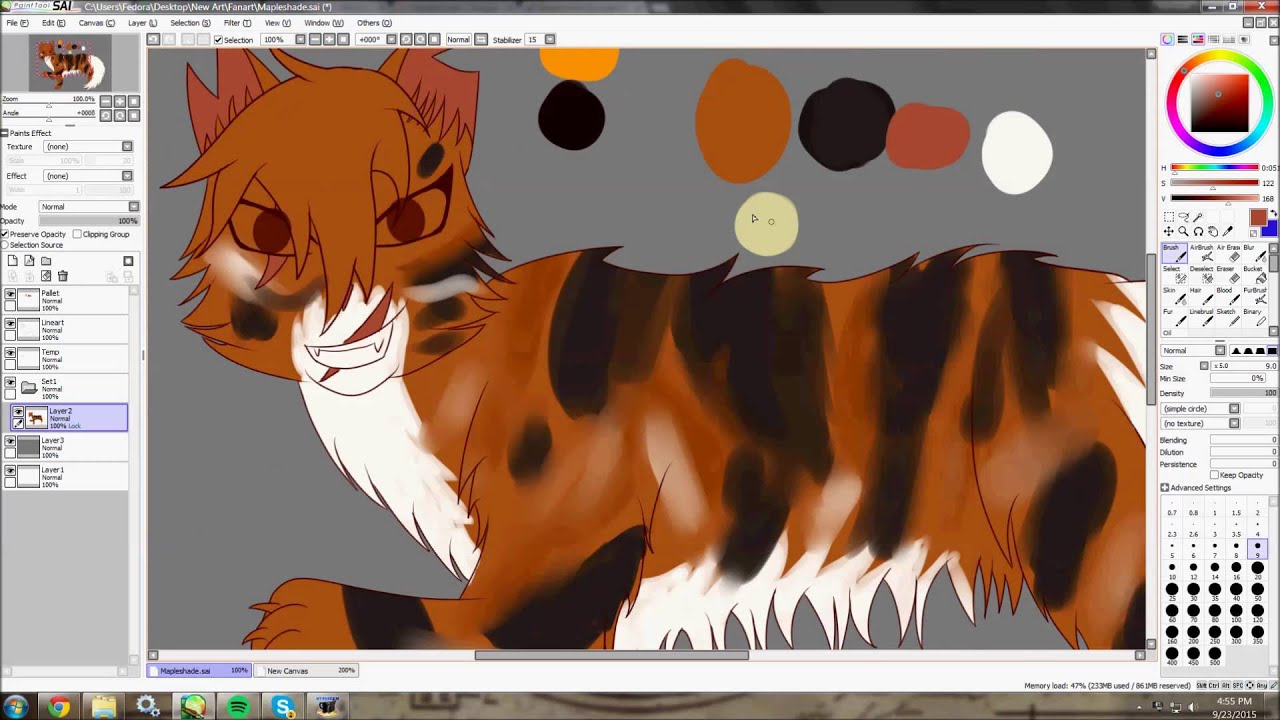Select the Rotate view tool
This screenshot has height=720, width=1280.
(x=1198, y=231)
